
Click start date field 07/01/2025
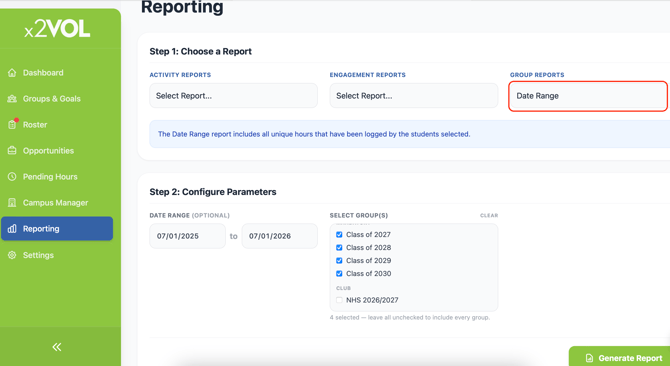188,236
